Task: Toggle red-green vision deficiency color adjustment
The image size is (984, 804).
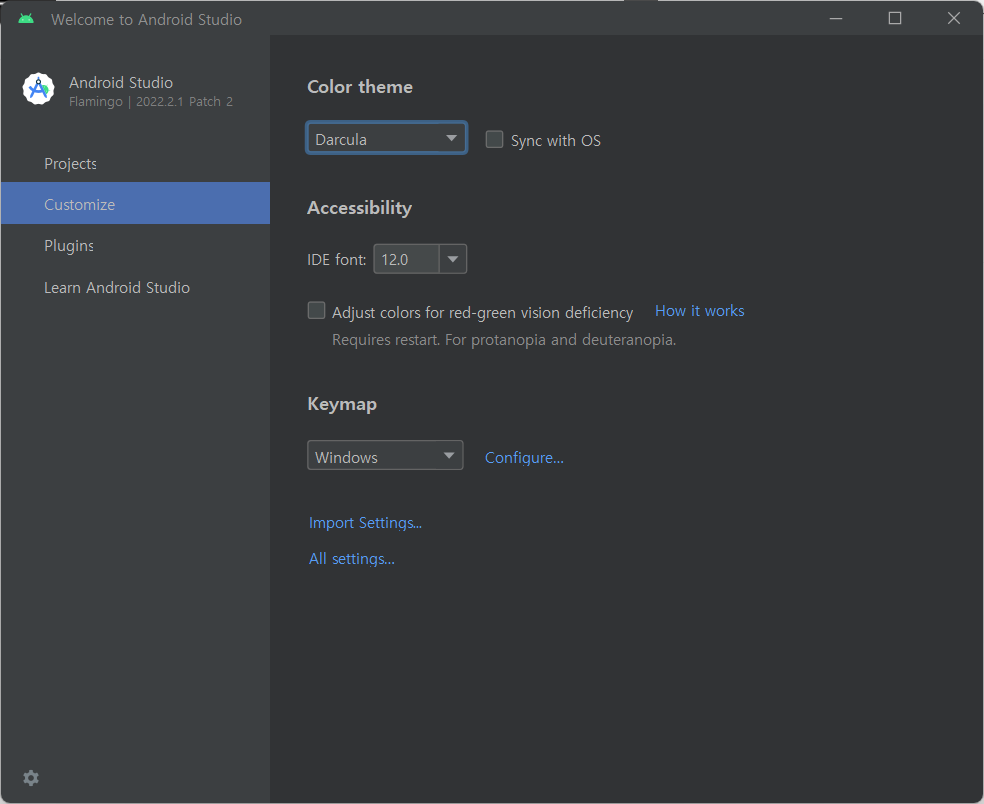Action: [x=316, y=311]
